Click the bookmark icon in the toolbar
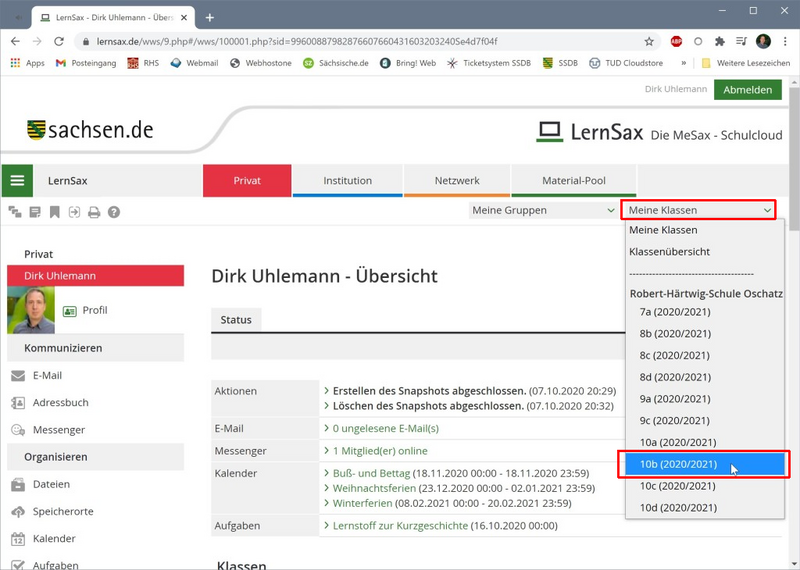The image size is (800, 570). (55, 212)
